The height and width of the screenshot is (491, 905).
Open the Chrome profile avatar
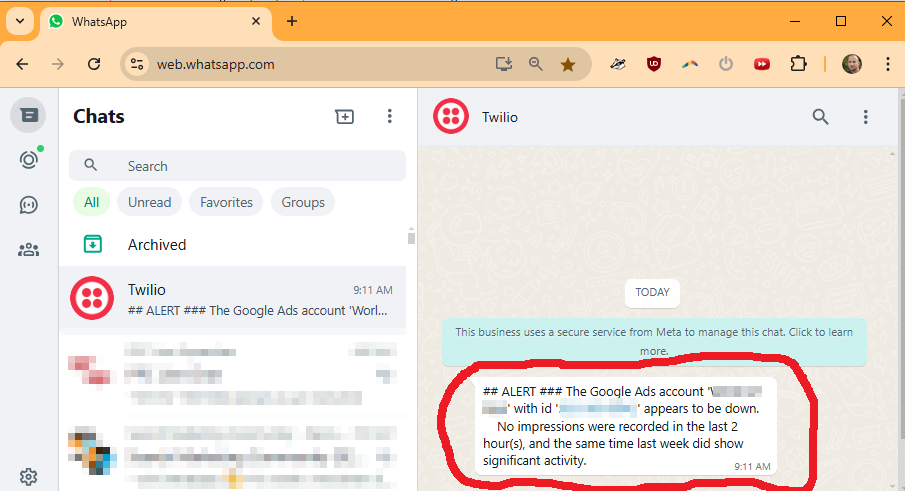(x=852, y=64)
